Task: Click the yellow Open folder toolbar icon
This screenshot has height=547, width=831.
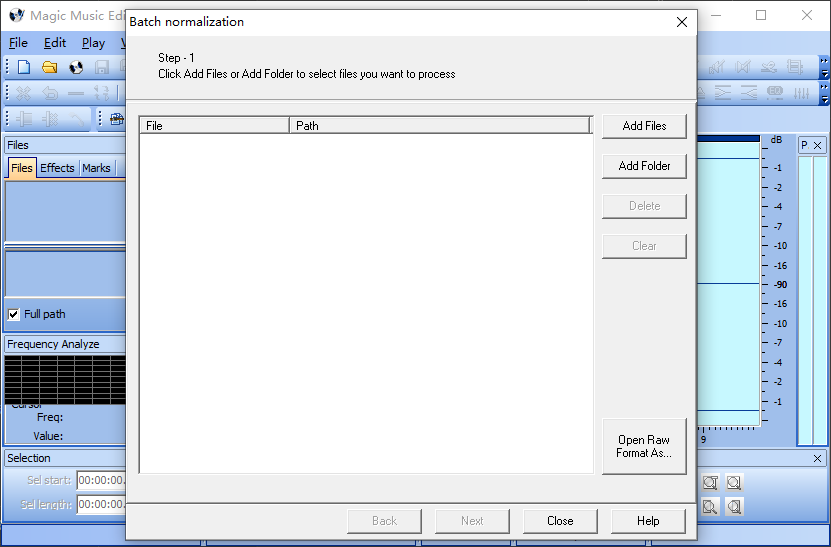Action: click(x=50, y=67)
